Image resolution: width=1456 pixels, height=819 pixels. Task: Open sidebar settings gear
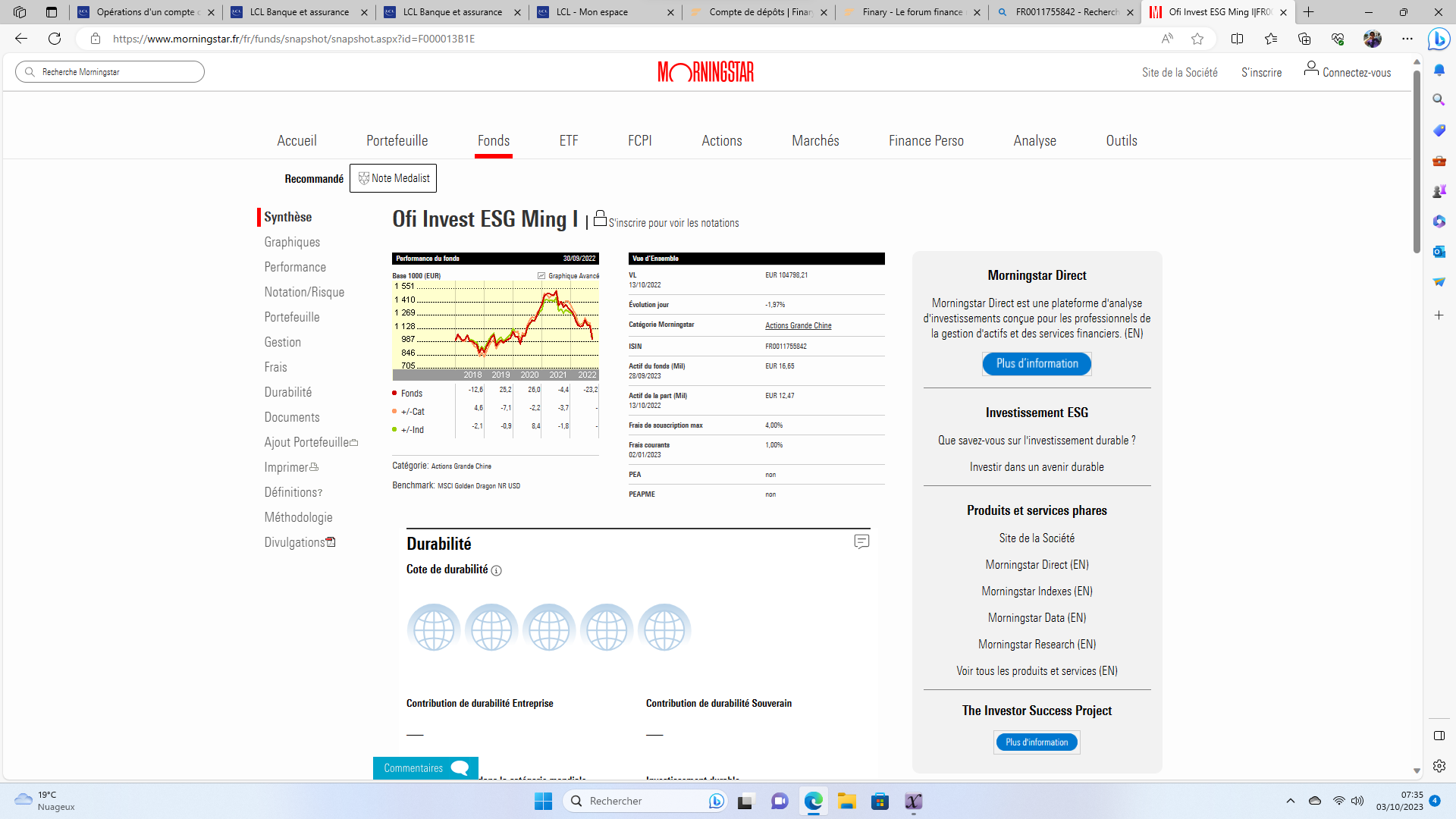pos(1439,766)
